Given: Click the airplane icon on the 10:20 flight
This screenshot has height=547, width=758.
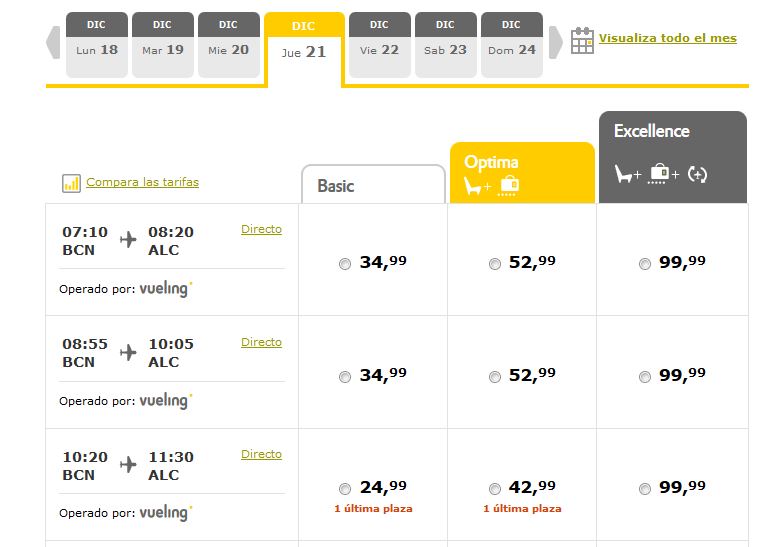Looking at the screenshot, I should [128, 465].
